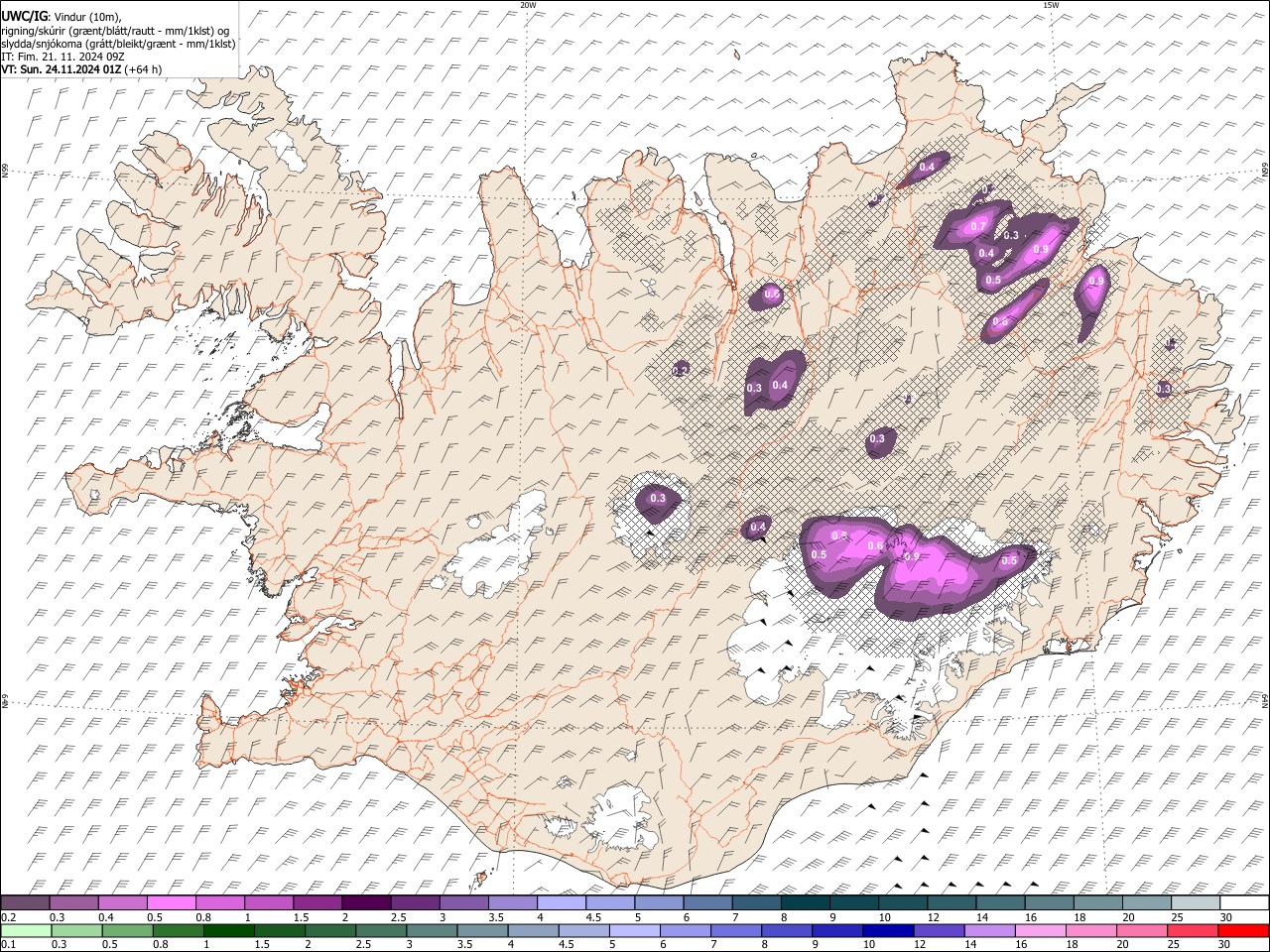The width and height of the screenshot is (1270, 952).
Task: Select the white upper legend swatch after 30
Action: pyautogui.click(x=1243, y=903)
